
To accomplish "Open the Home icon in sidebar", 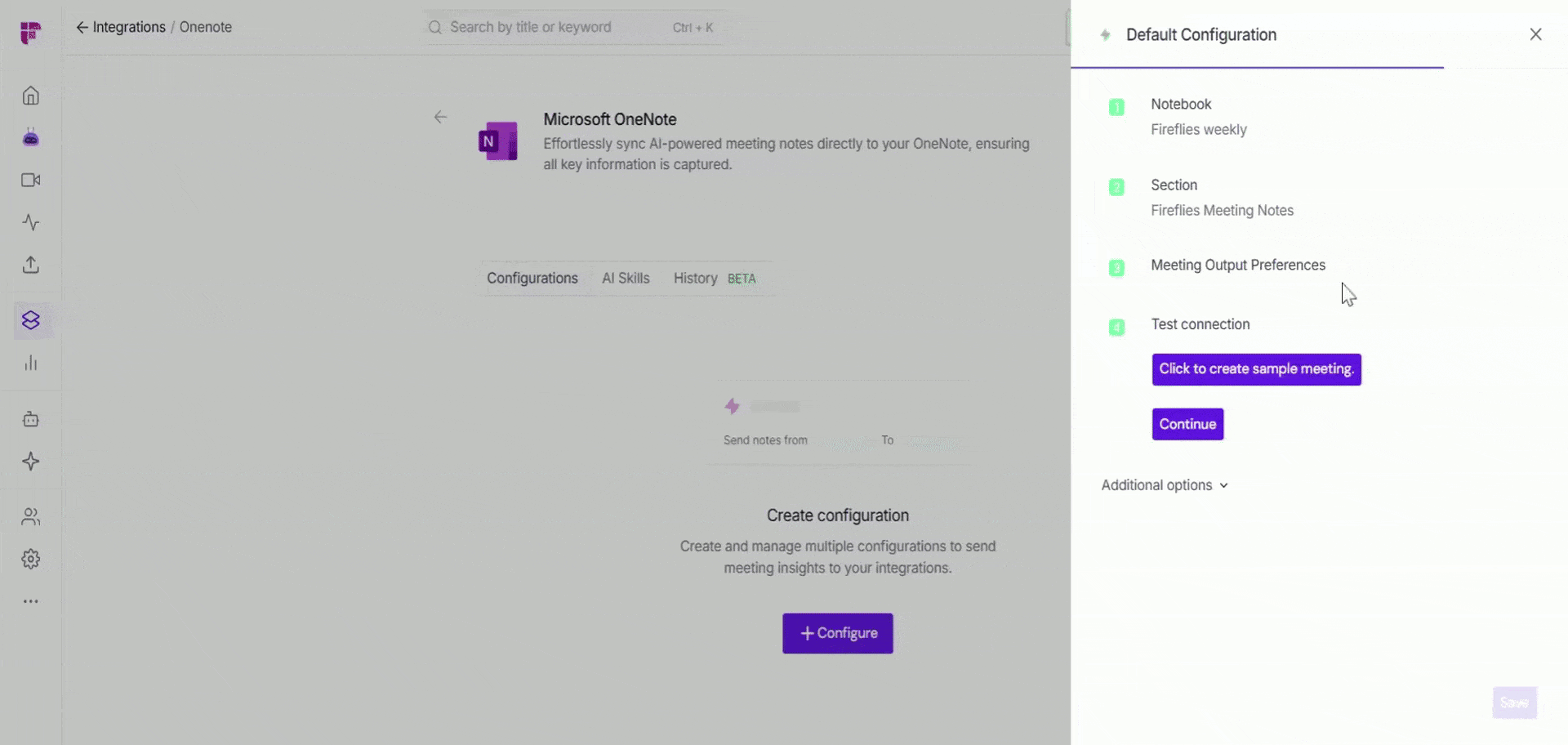I will coord(30,96).
